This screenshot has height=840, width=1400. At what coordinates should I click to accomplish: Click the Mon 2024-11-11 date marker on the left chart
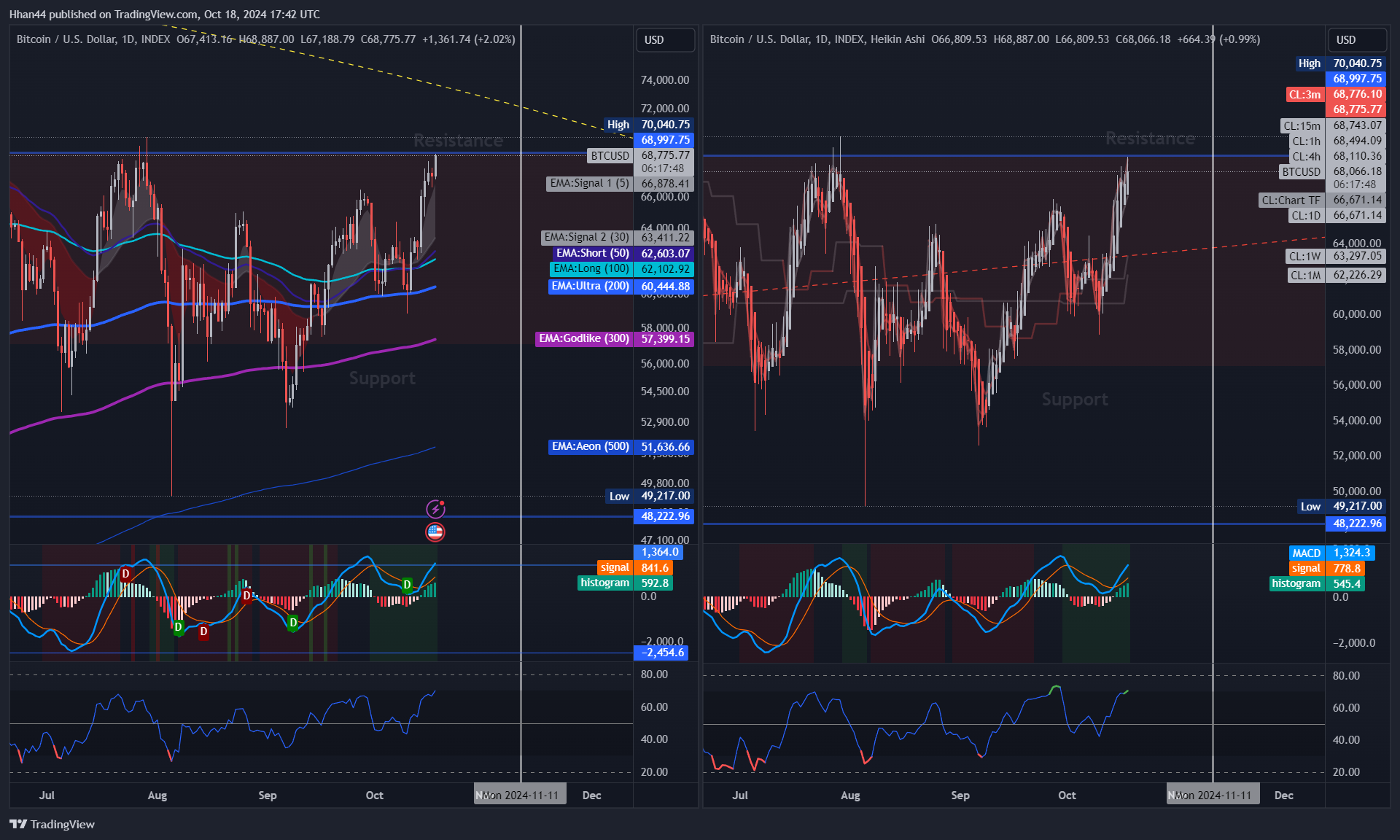521,796
